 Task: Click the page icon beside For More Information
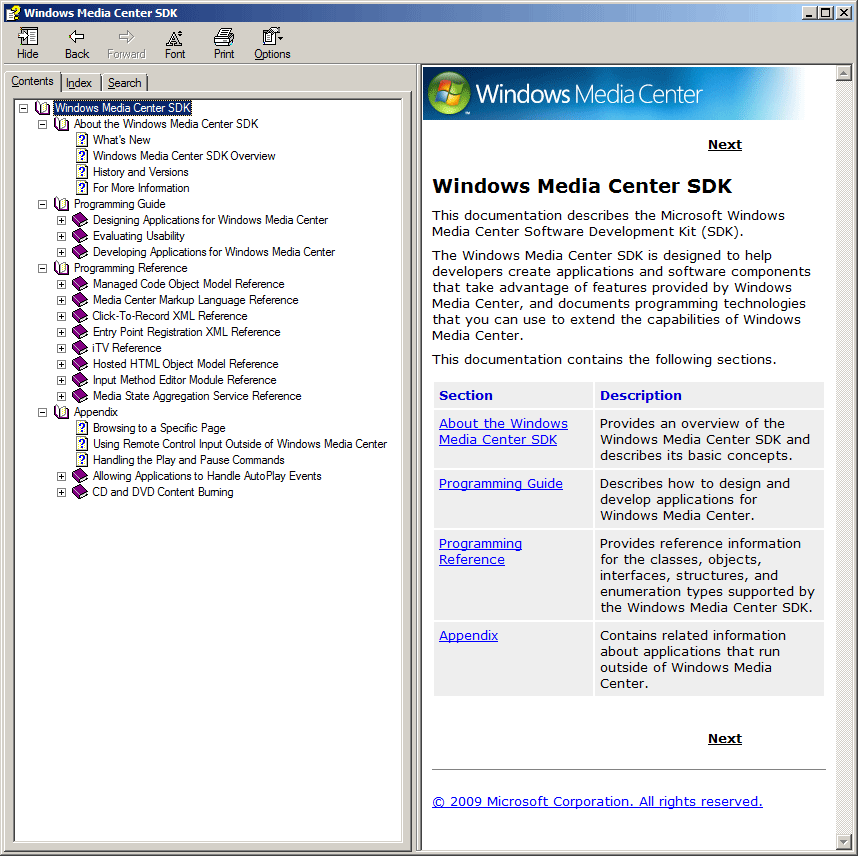[x=82, y=188]
